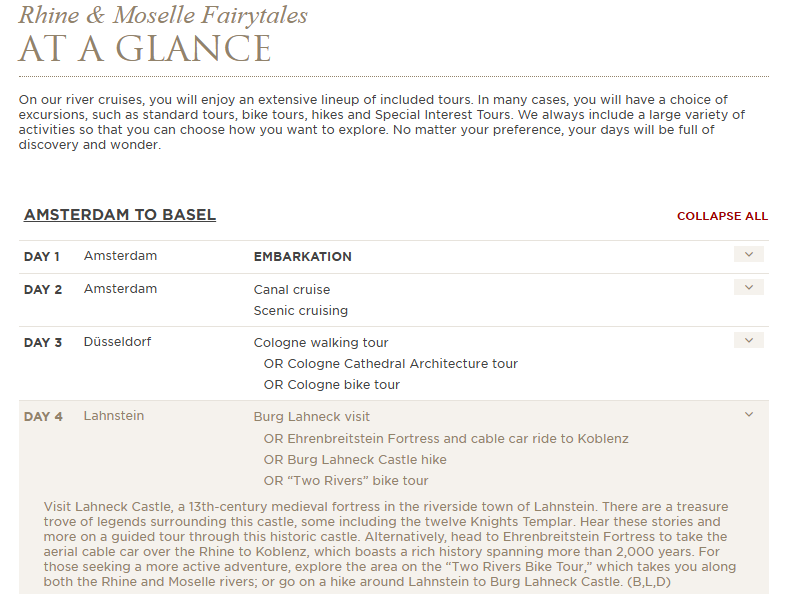This screenshot has height=594, width=811.
Task: Click Ehrenbreitstein Fortress cable car option
Action: [446, 439]
